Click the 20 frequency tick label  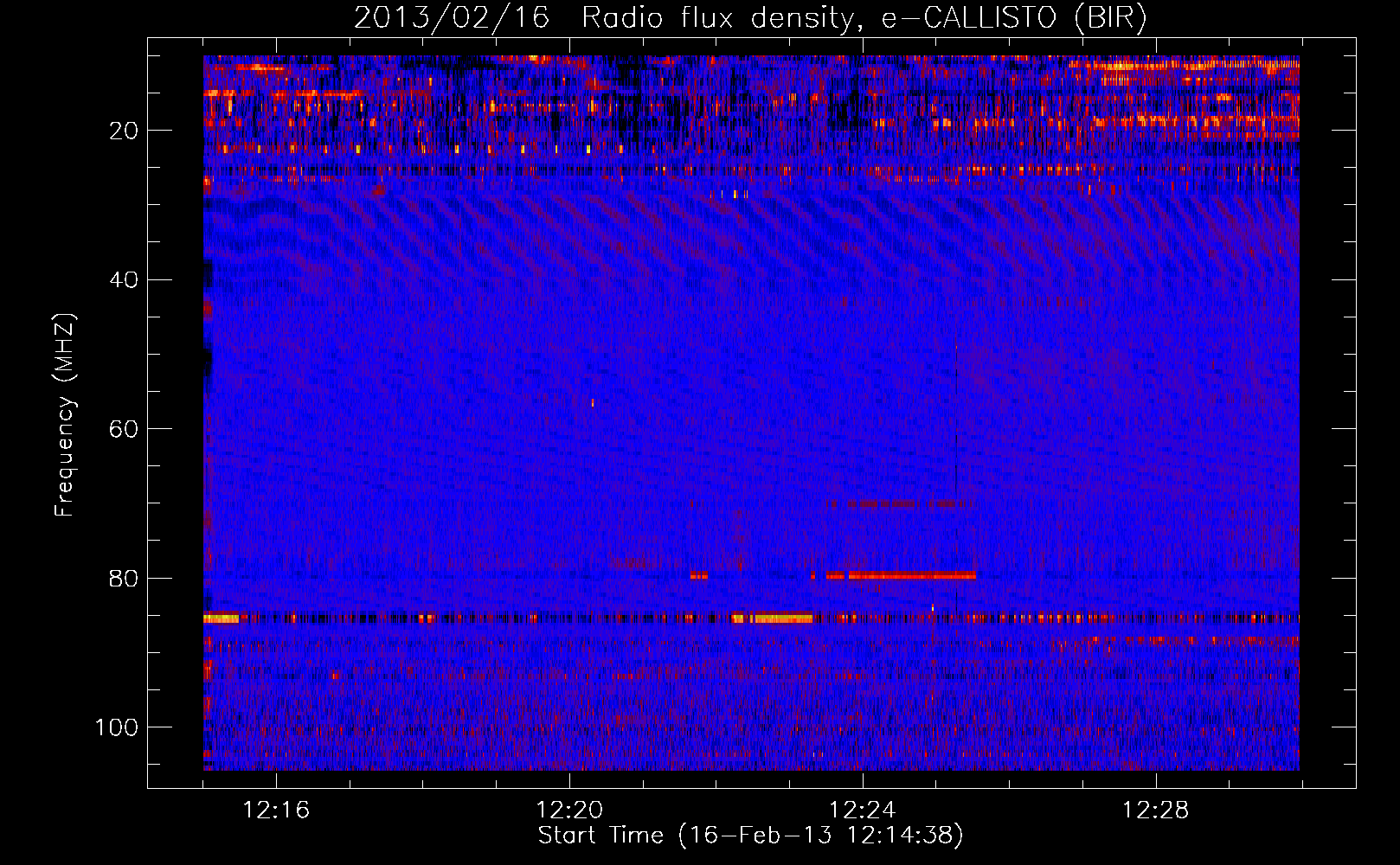coord(125,131)
